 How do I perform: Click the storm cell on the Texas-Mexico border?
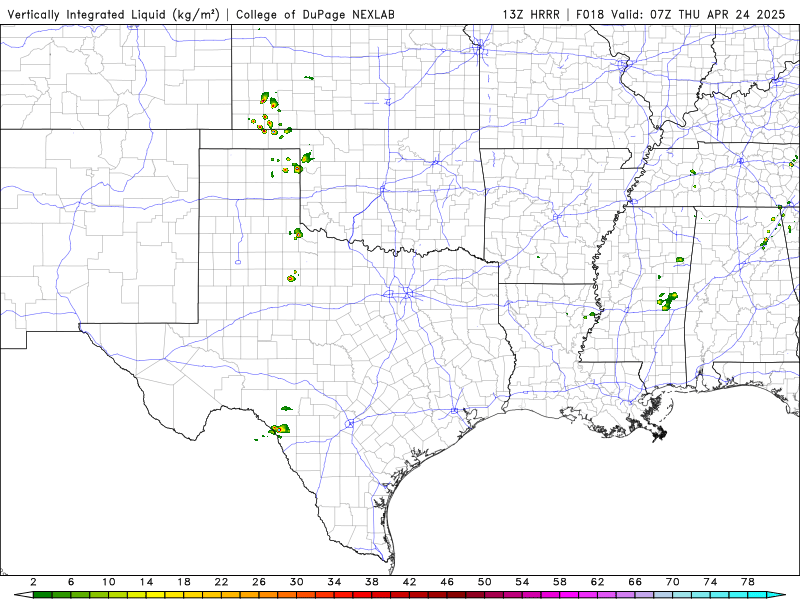coord(279,430)
